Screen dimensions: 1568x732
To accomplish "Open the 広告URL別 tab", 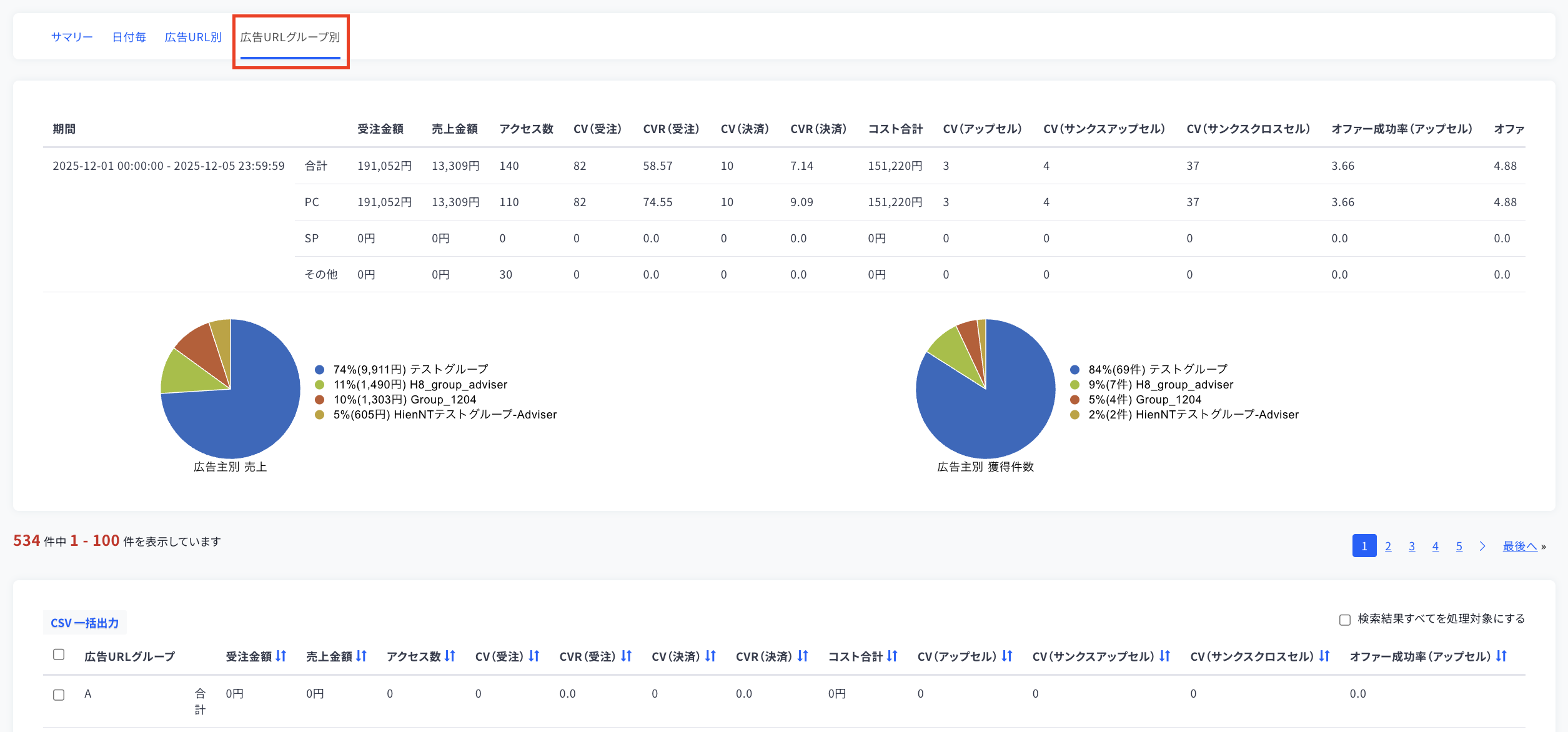I will coord(193,37).
